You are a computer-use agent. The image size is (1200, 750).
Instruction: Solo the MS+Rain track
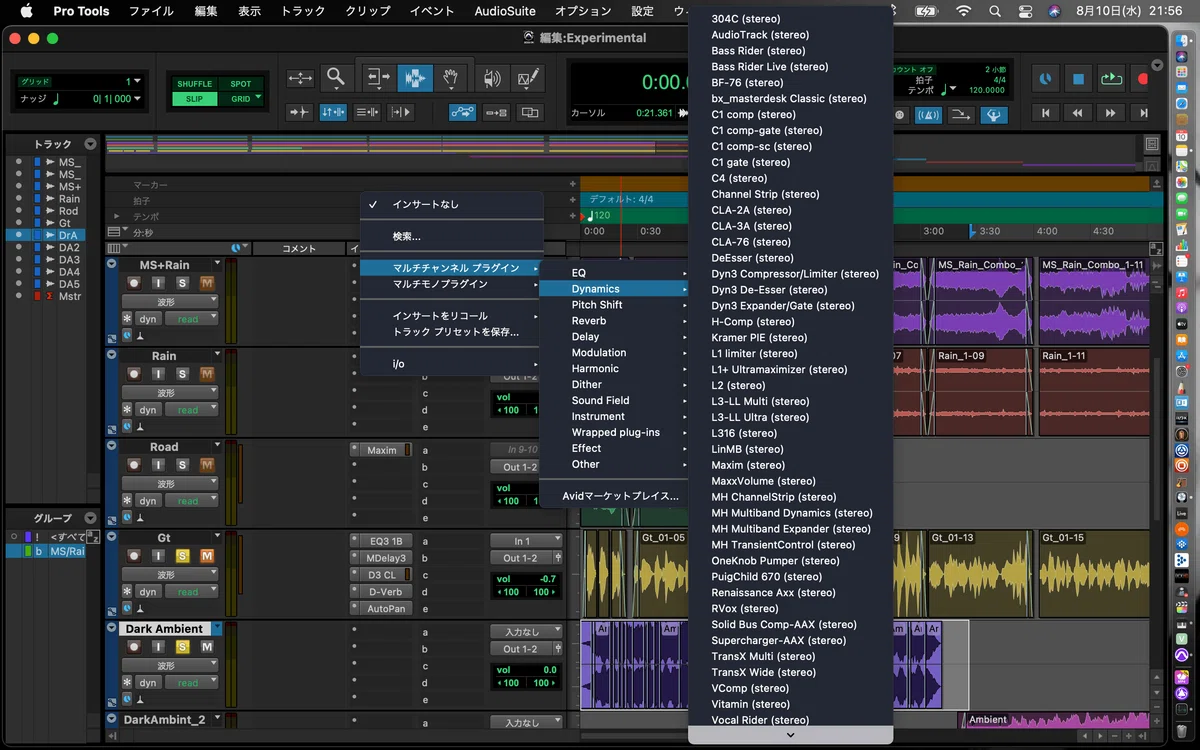[182, 283]
